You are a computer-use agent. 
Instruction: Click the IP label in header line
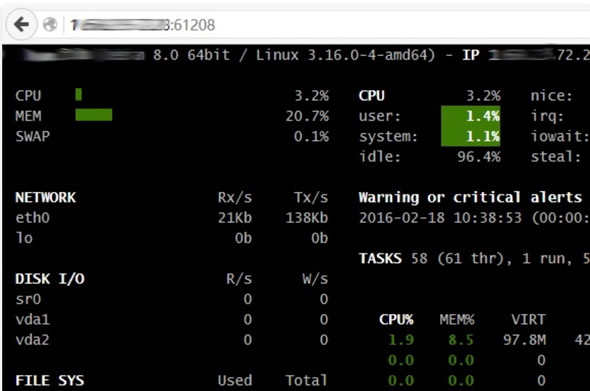click(471, 55)
